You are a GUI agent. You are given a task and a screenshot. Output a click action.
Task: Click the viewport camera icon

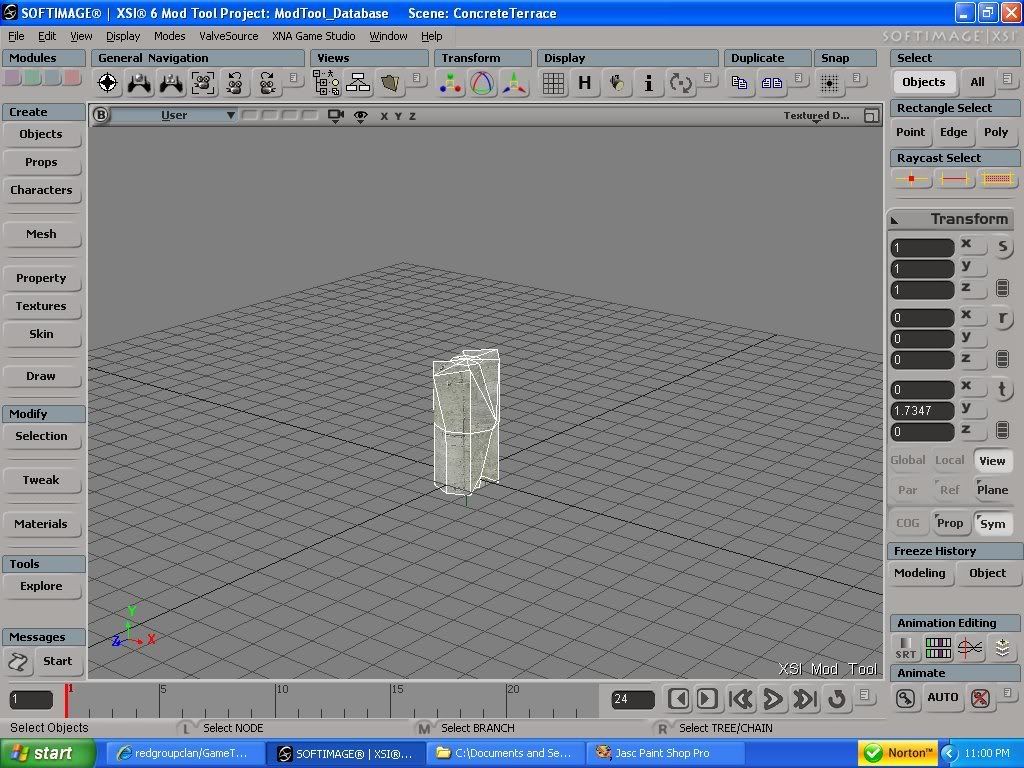click(x=336, y=116)
